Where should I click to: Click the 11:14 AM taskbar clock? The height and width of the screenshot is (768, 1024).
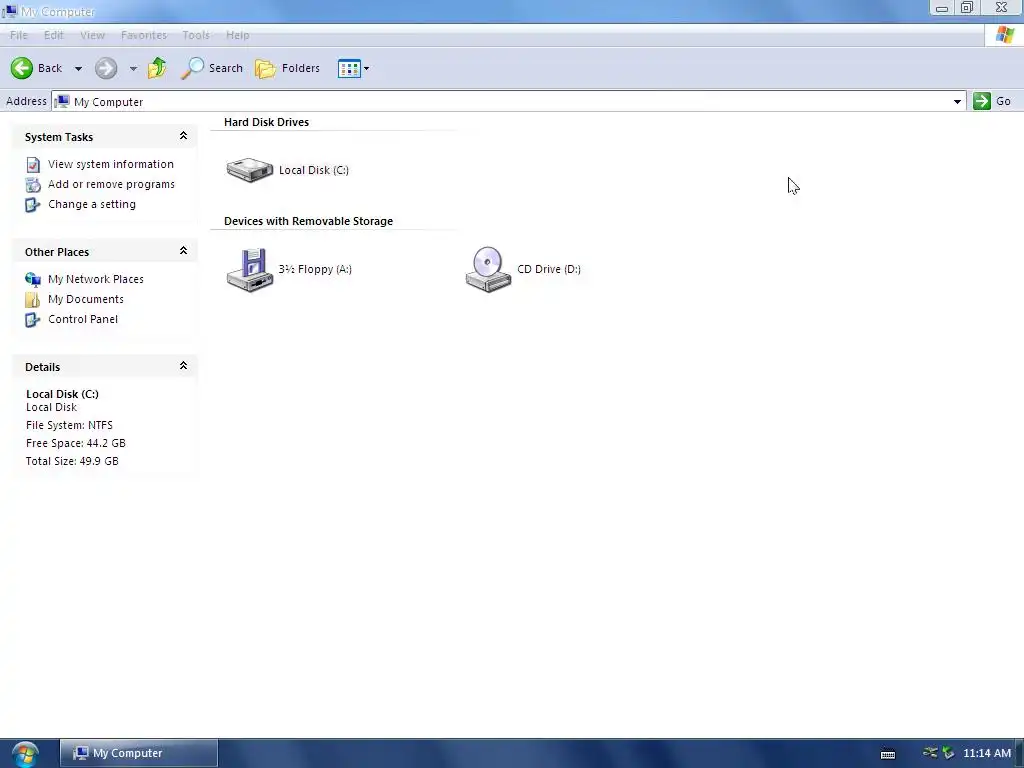click(x=987, y=753)
